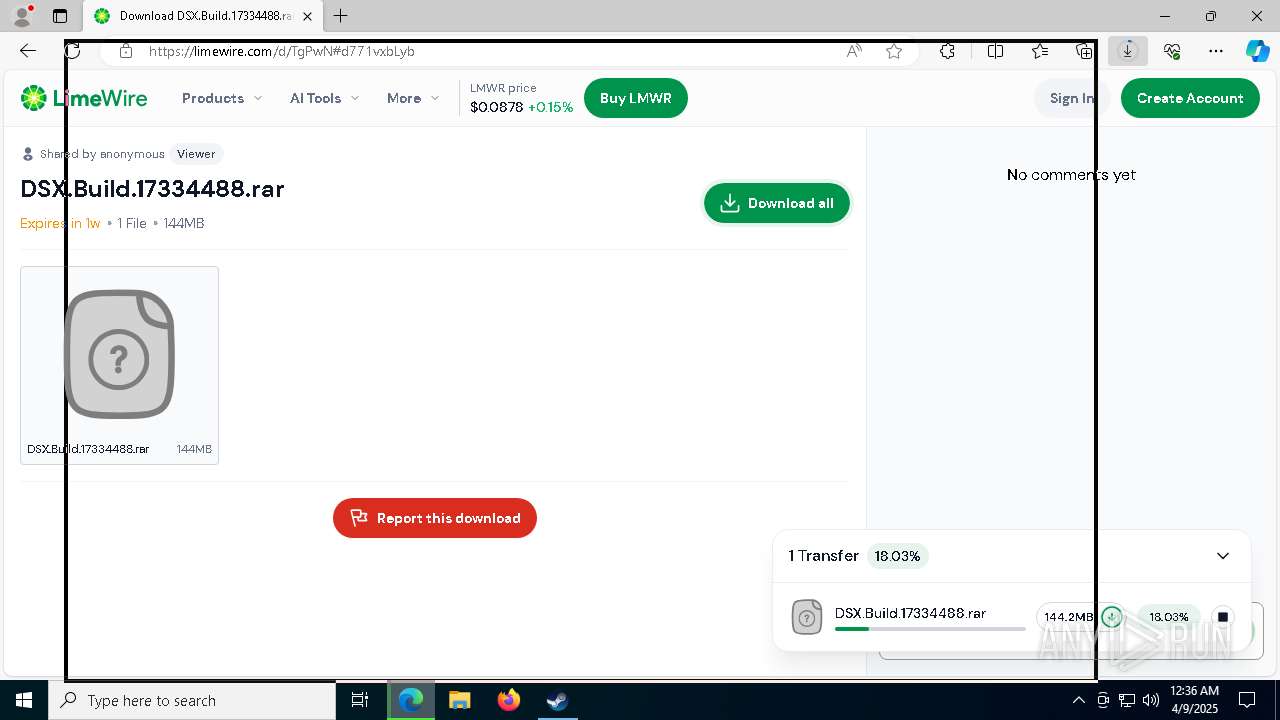The height and width of the screenshot is (720, 1280).
Task: Close the Download DSX.Build tab
Action: tap(307, 16)
